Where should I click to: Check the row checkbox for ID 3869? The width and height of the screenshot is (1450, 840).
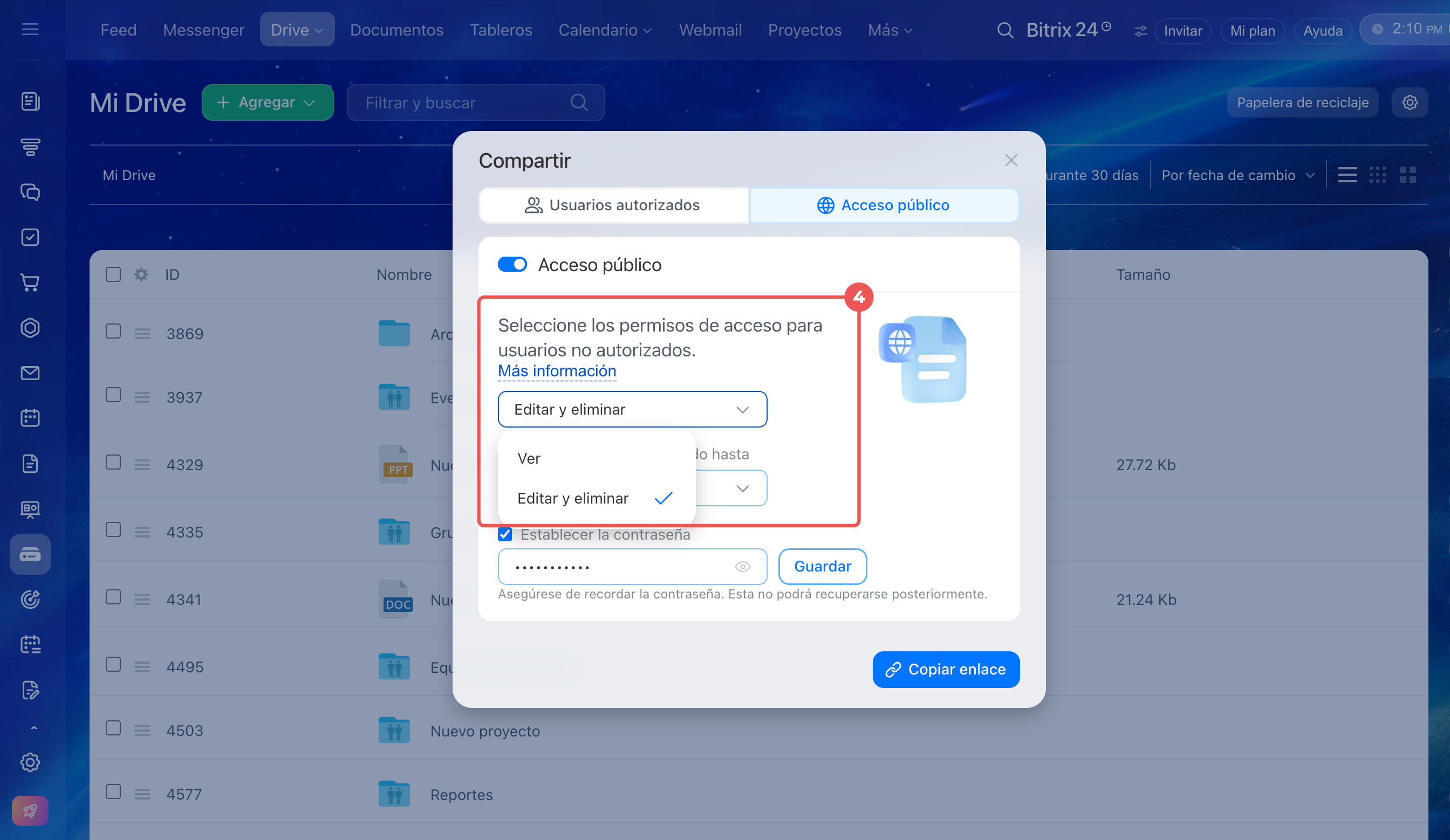click(x=113, y=331)
